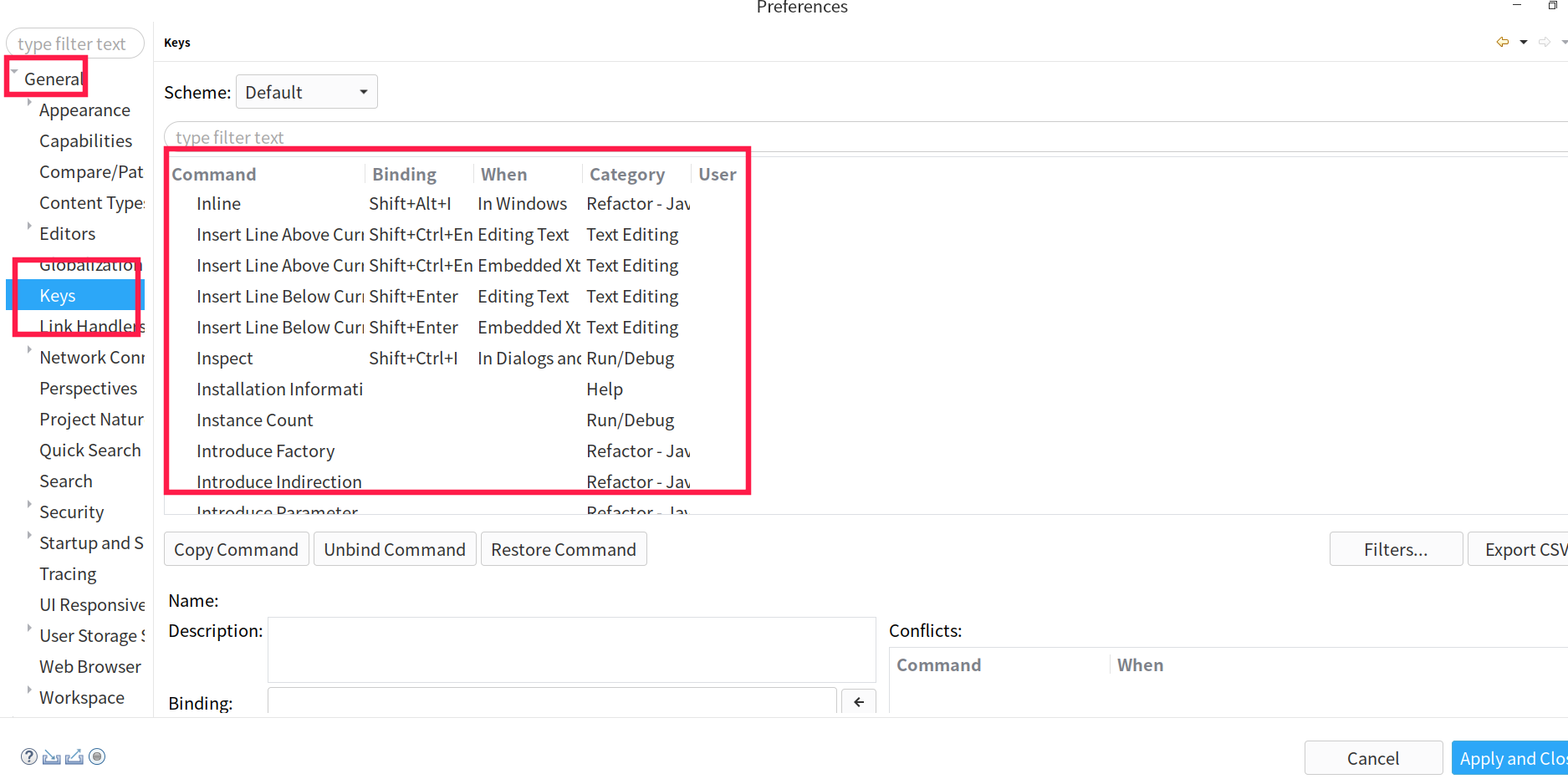
Task: Sort key table by When column
Action: (528, 175)
